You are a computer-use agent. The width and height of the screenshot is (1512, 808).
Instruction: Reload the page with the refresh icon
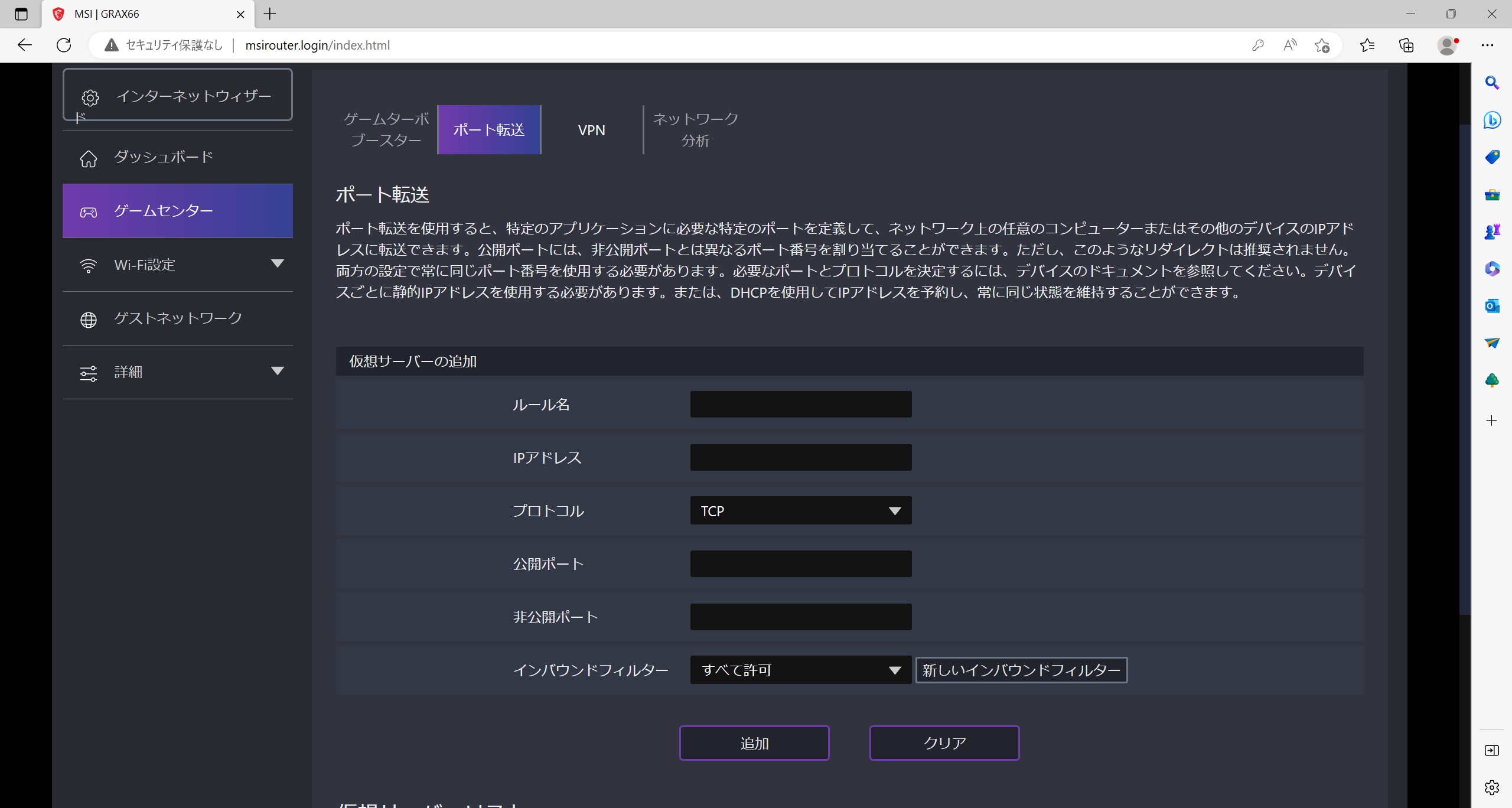point(64,45)
